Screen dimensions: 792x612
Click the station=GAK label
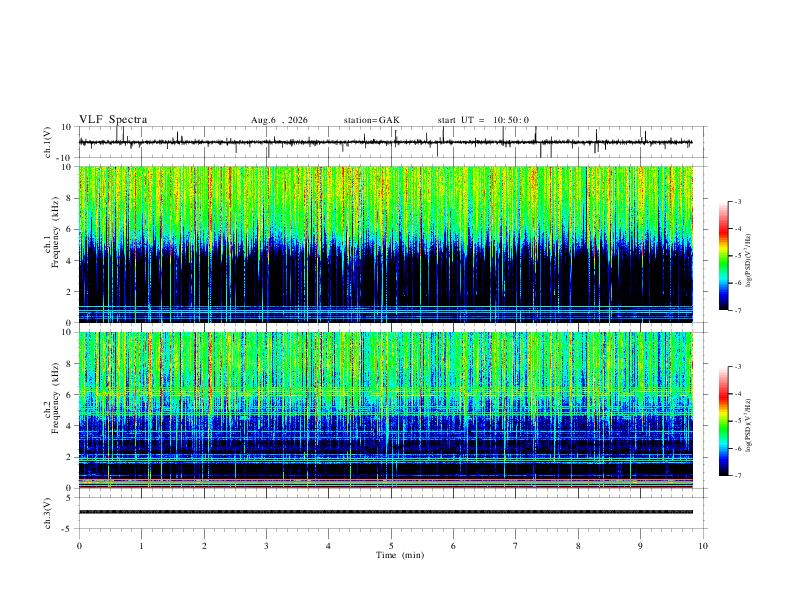click(371, 120)
